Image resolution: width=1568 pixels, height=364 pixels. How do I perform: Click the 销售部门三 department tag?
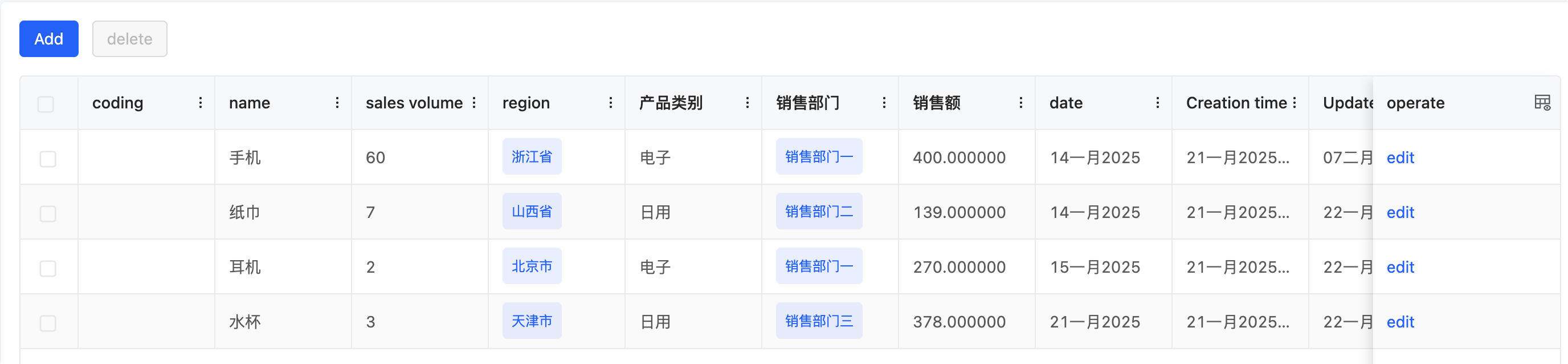(819, 321)
